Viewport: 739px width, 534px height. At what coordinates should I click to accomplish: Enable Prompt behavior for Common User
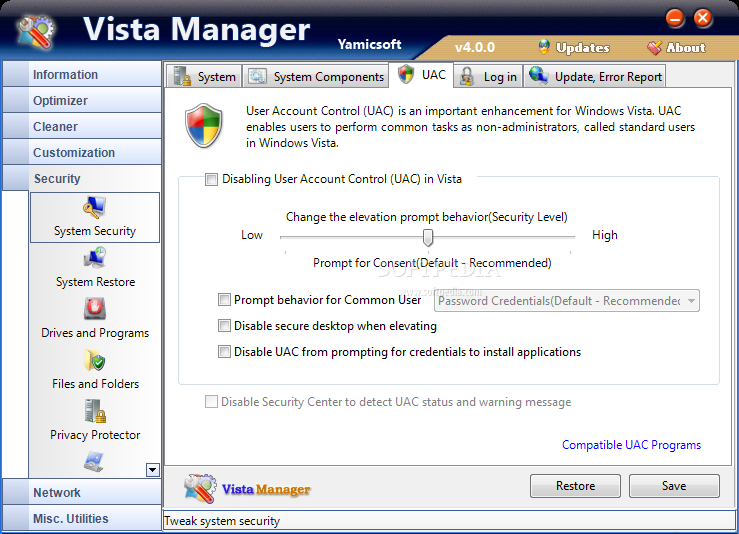(224, 300)
